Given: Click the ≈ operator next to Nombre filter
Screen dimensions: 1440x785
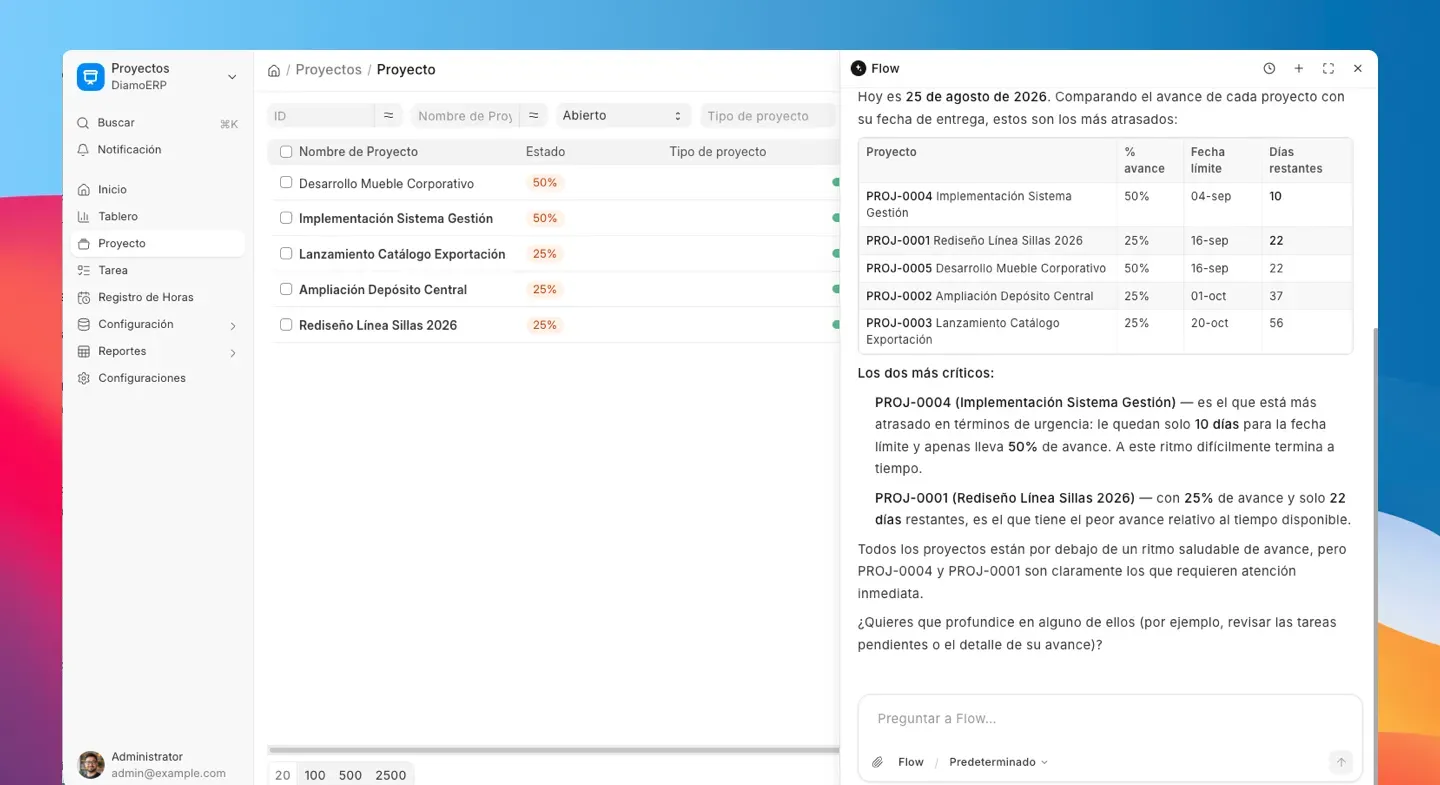Looking at the screenshot, I should click(x=533, y=116).
